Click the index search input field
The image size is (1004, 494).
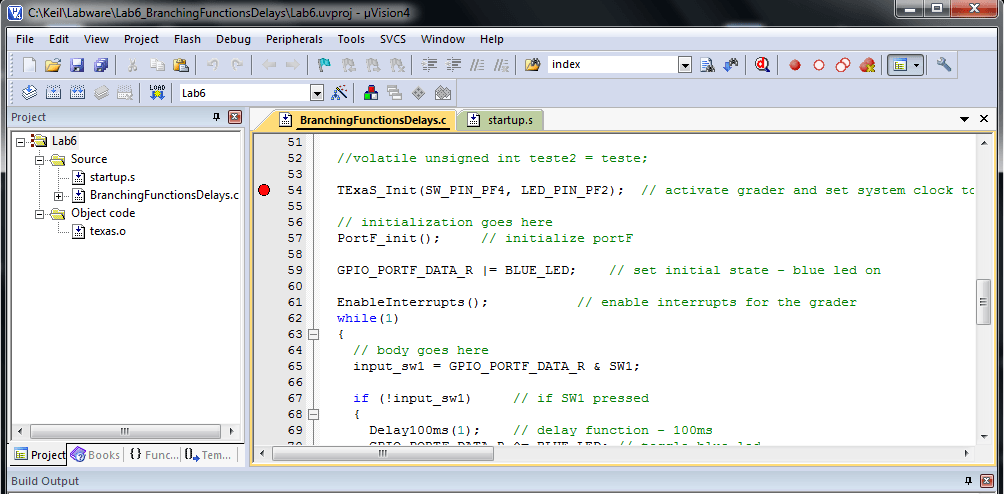[613, 65]
